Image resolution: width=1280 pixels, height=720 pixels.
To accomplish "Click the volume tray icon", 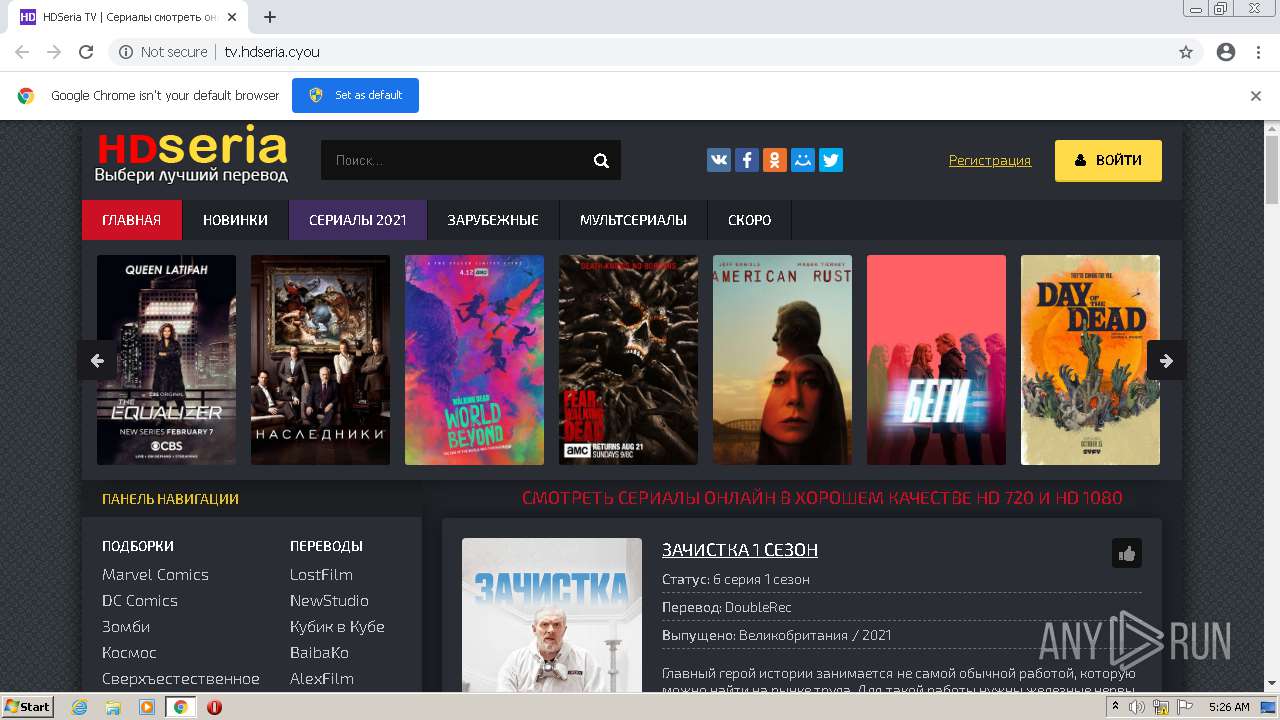I will pos(1137,707).
